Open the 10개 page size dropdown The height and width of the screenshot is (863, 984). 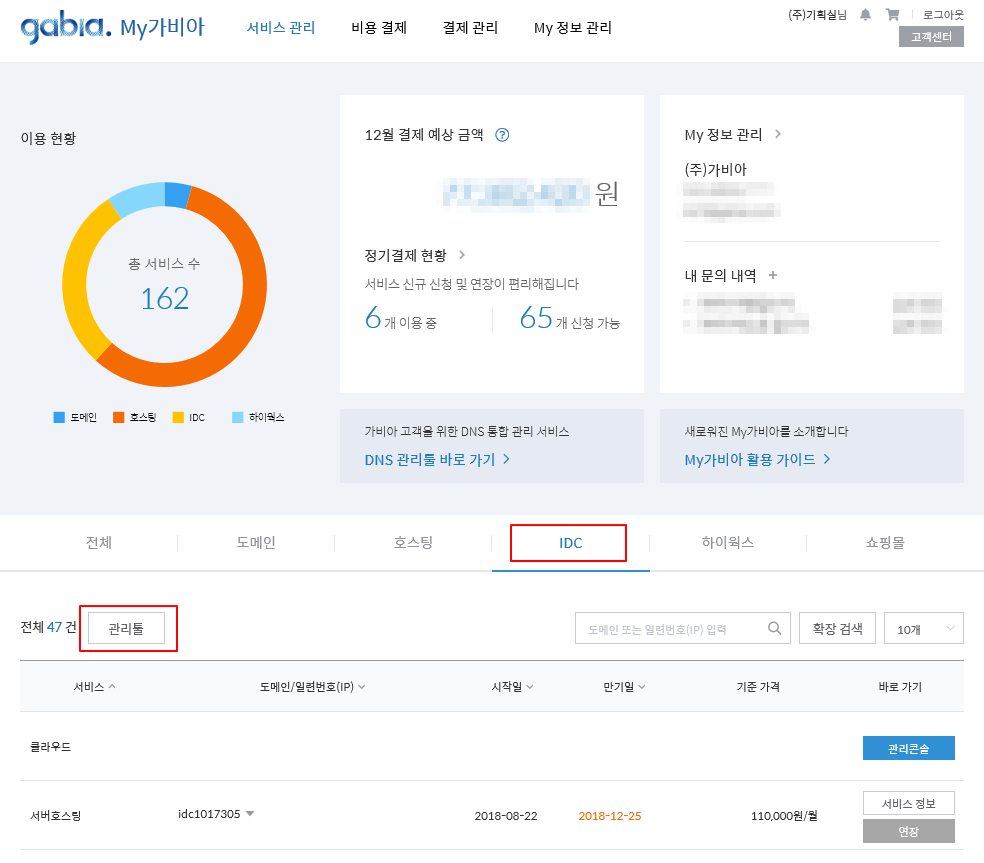point(923,628)
